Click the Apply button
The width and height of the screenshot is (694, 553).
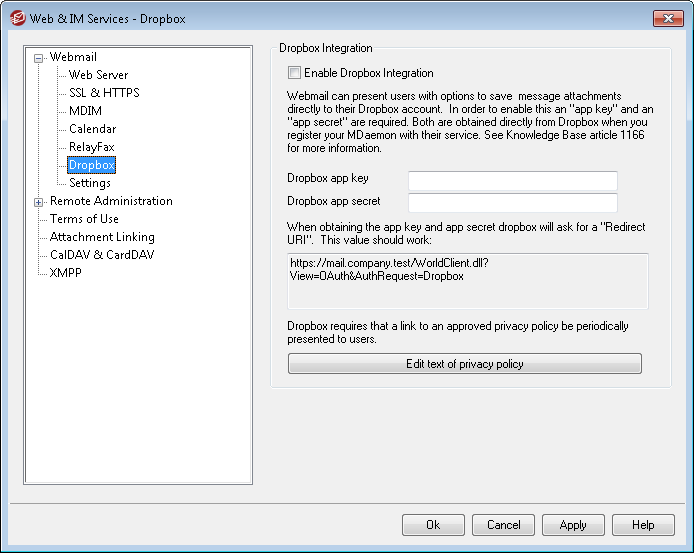click(x=573, y=525)
